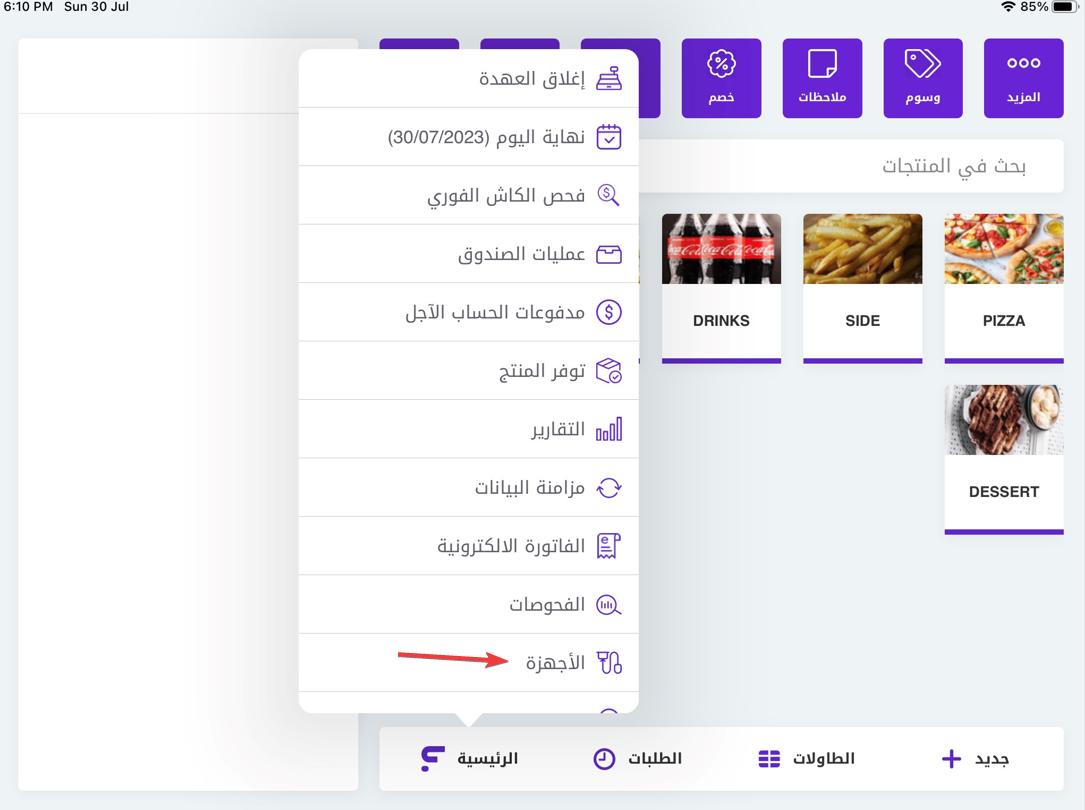Add a note with ملاحظات button
The height and width of the screenshot is (810, 1085).
[x=822, y=78]
